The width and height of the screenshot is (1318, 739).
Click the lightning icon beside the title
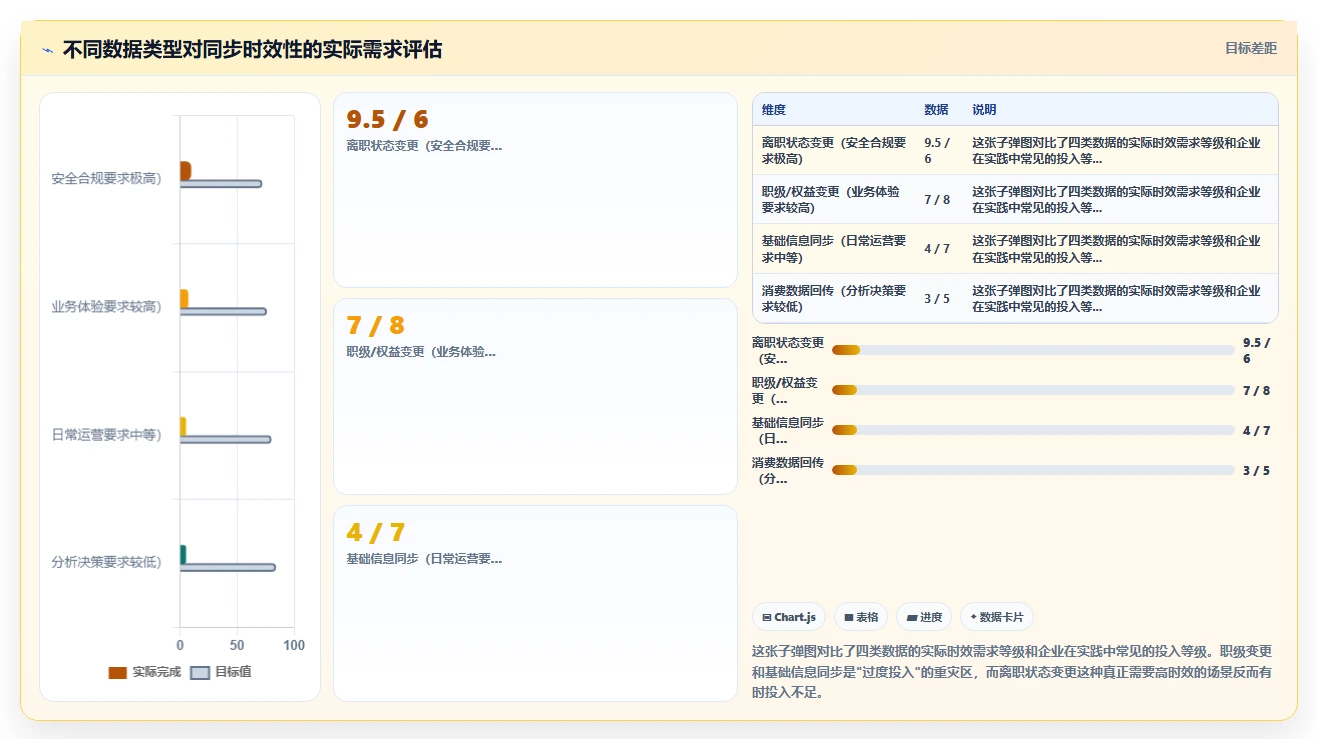(48, 50)
